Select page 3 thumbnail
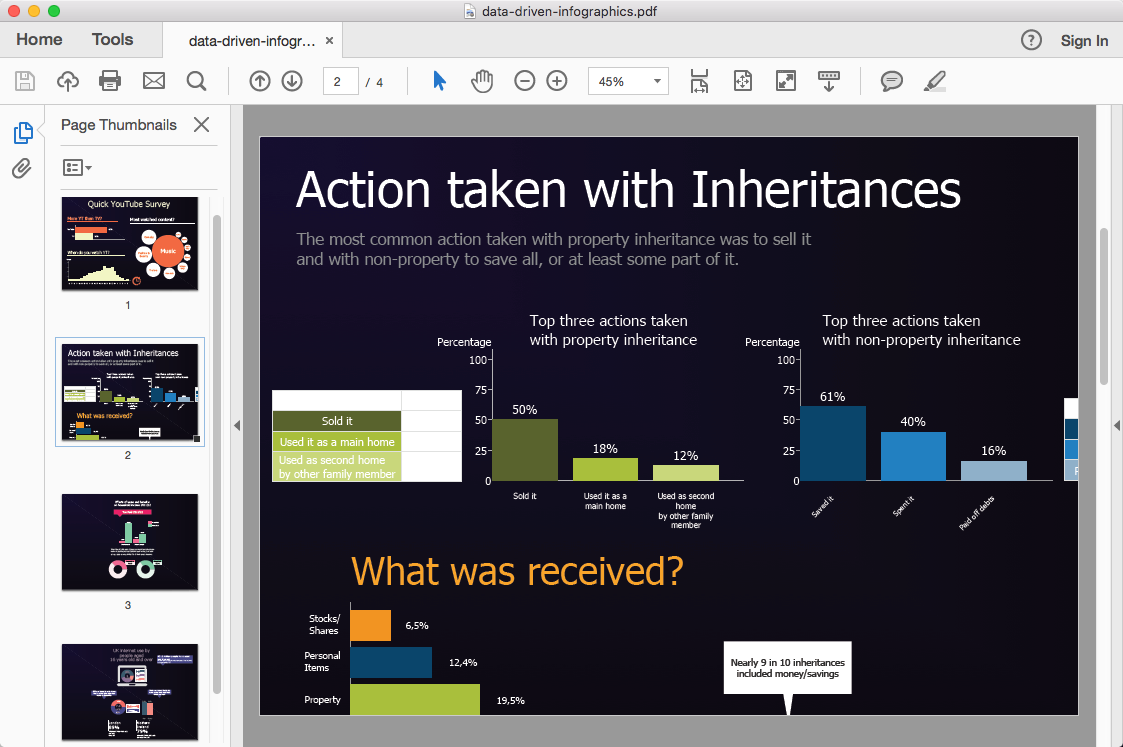Image resolution: width=1123 pixels, height=747 pixels. 130,541
